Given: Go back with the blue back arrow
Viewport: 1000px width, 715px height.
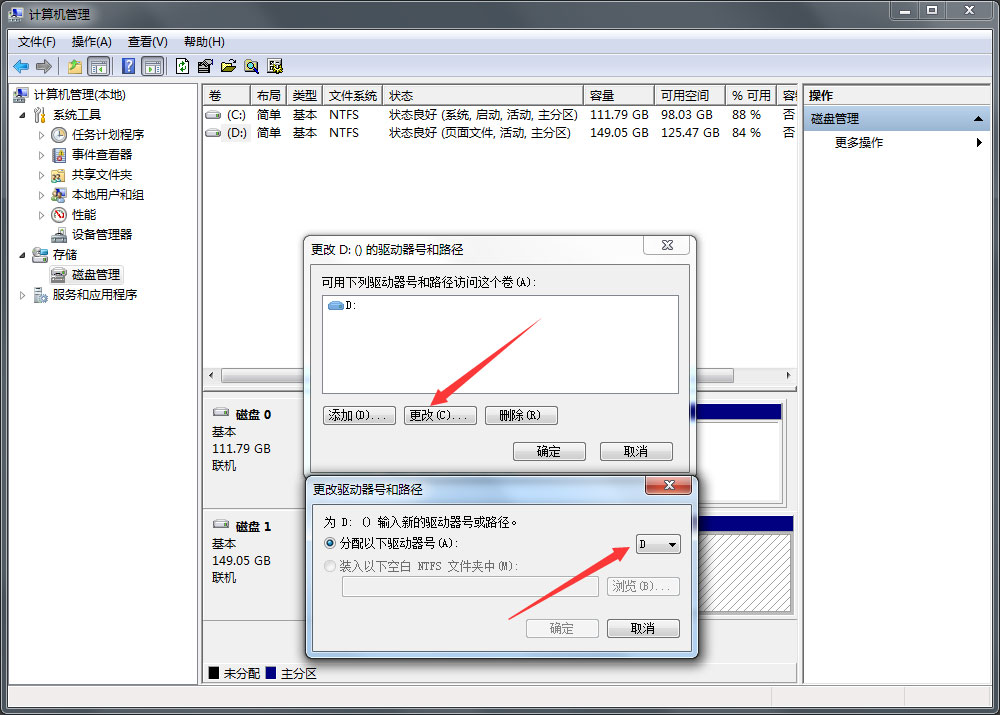Looking at the screenshot, I should [21, 66].
